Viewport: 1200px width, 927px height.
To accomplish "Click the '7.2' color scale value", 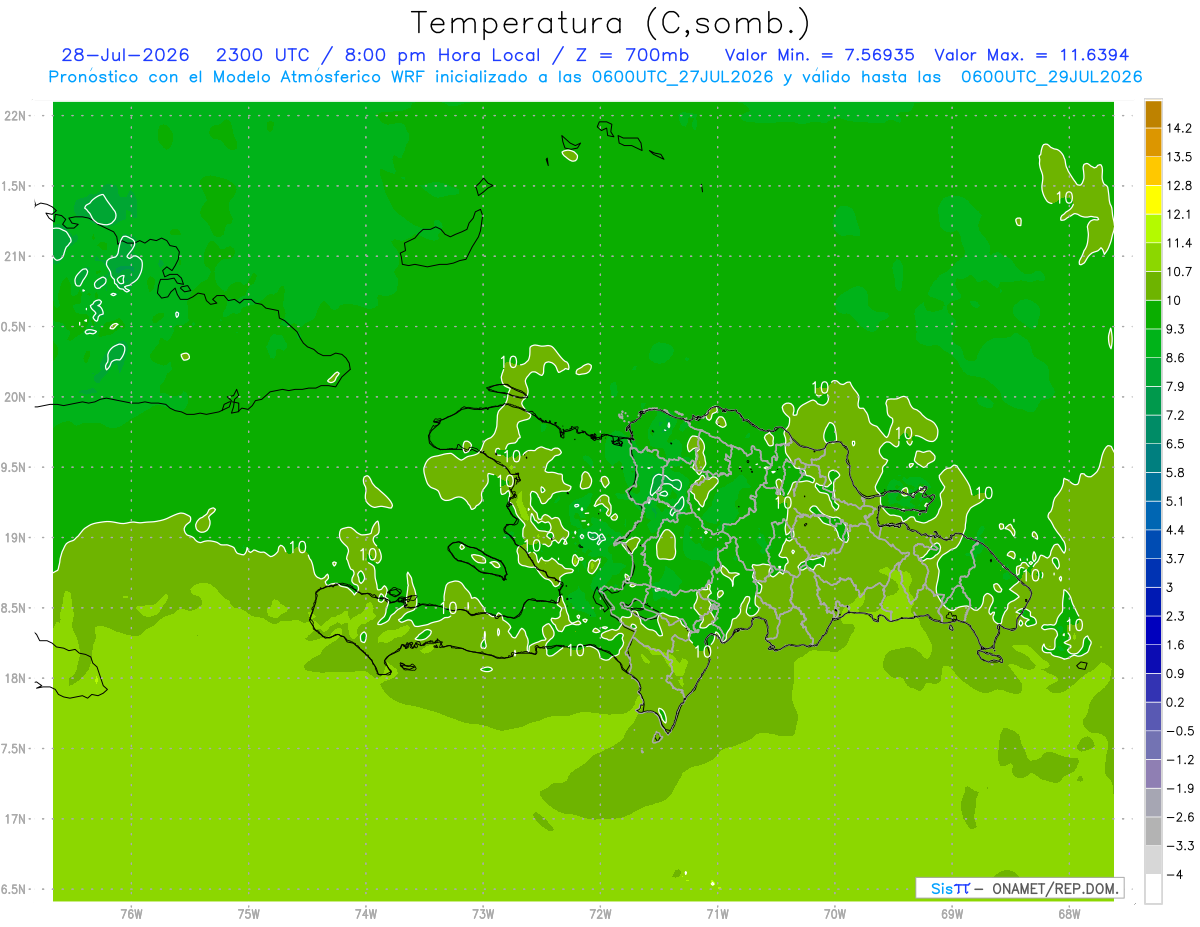I will click(1176, 415).
